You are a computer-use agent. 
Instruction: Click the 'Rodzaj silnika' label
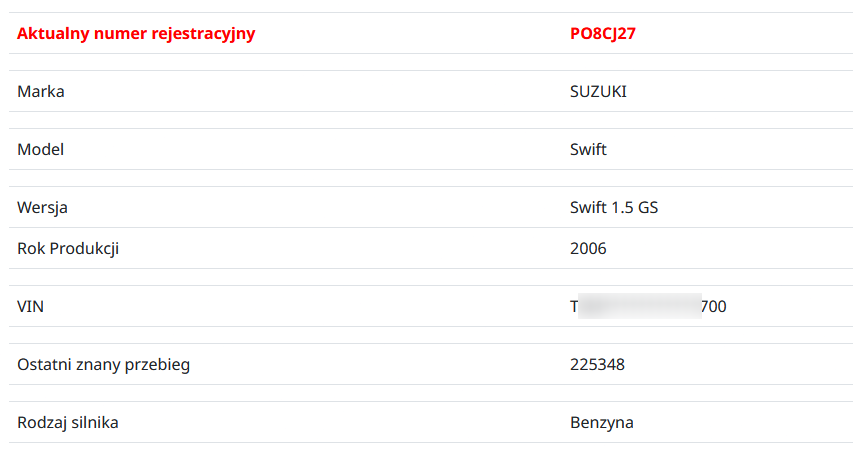pyautogui.click(x=68, y=422)
